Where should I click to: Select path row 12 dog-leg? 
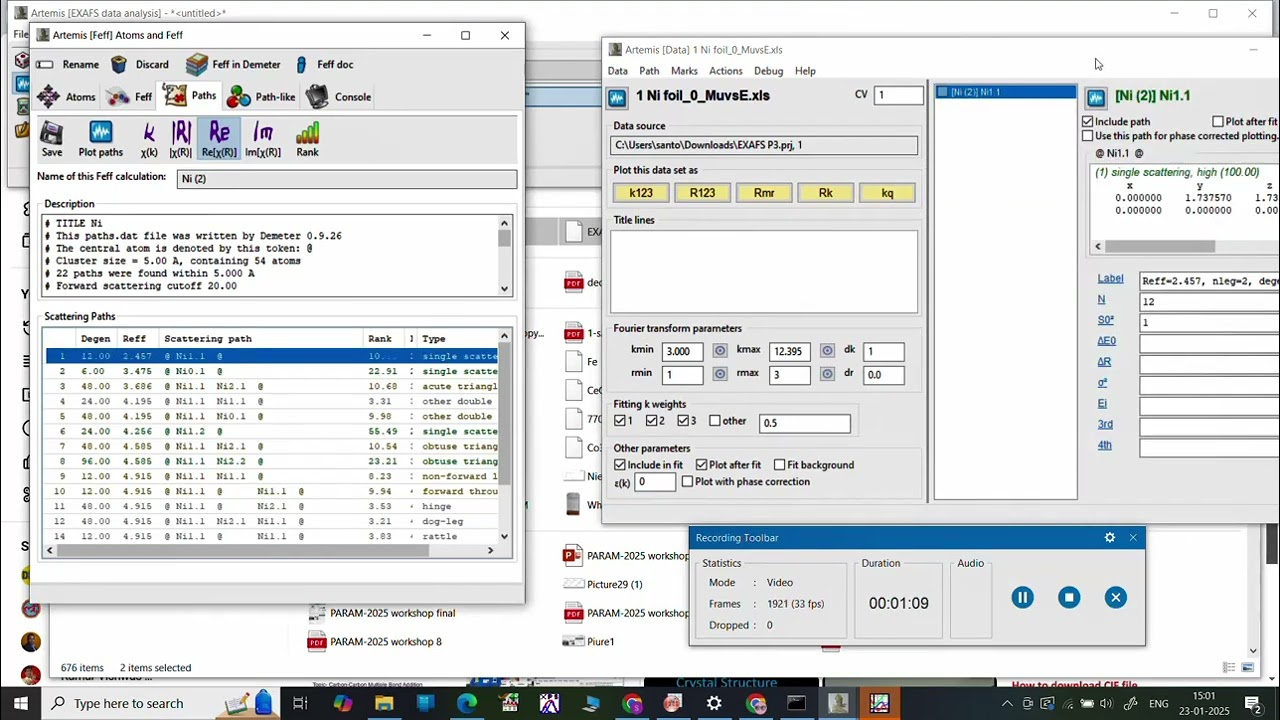(271, 521)
